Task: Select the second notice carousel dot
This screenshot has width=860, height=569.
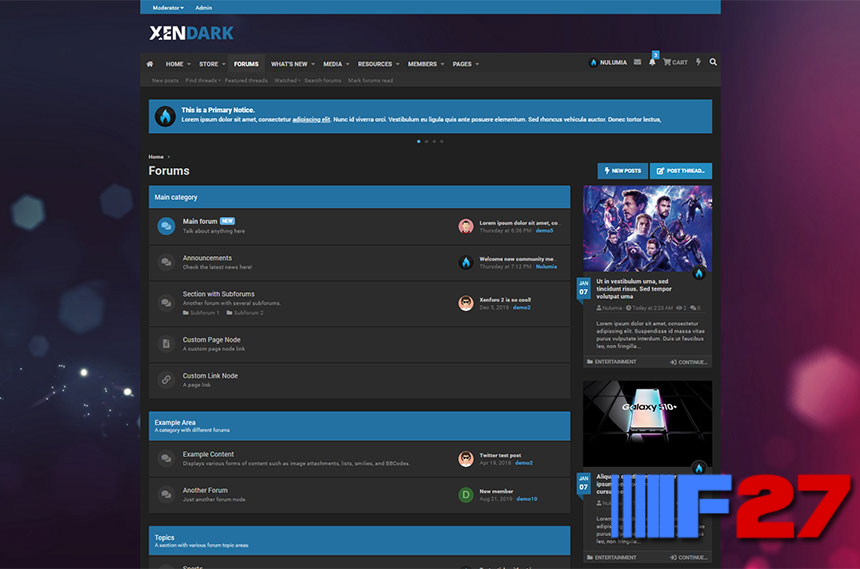Action: 426,141
